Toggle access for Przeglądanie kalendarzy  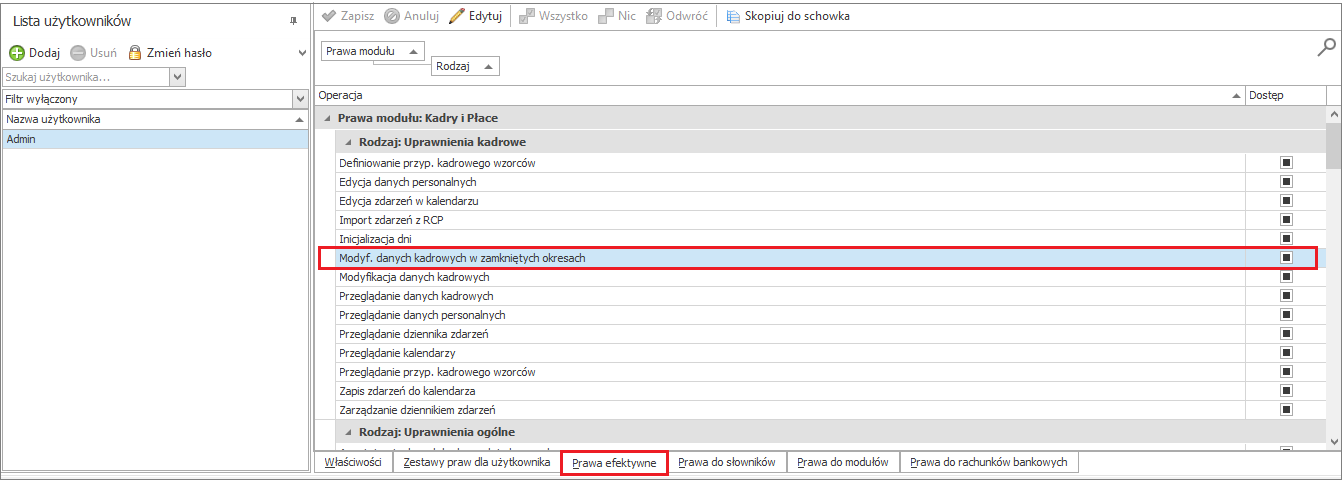[x=1287, y=353]
